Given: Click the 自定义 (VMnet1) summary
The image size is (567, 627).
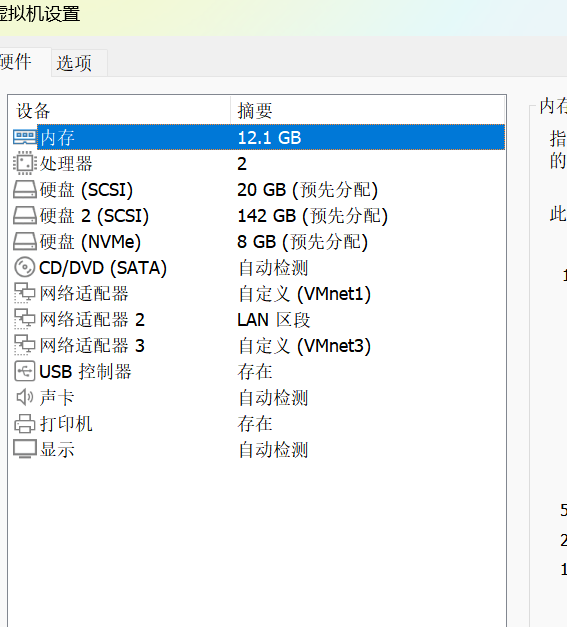Looking at the screenshot, I should [x=305, y=294].
